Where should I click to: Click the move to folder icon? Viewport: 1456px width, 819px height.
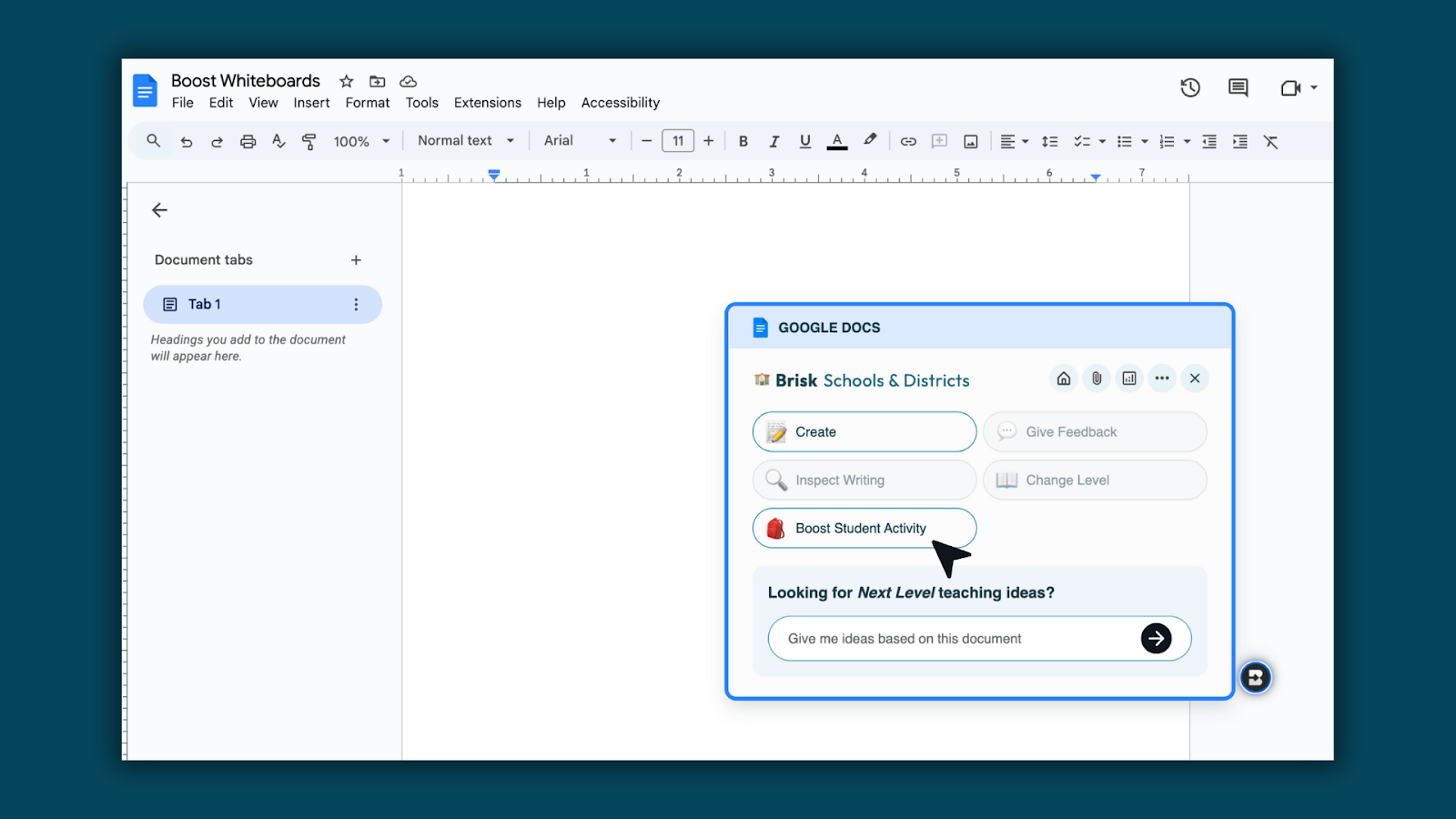[377, 81]
